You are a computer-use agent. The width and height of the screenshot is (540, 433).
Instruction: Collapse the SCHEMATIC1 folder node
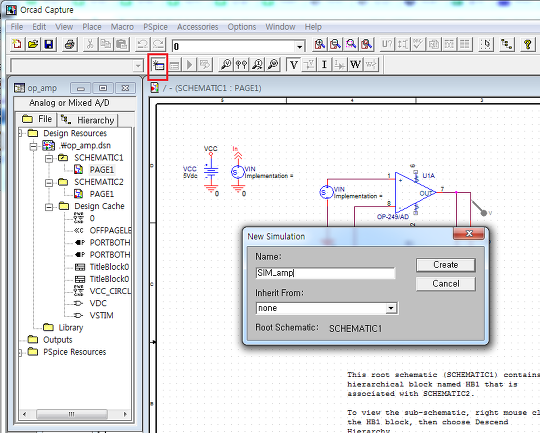(x=49, y=158)
